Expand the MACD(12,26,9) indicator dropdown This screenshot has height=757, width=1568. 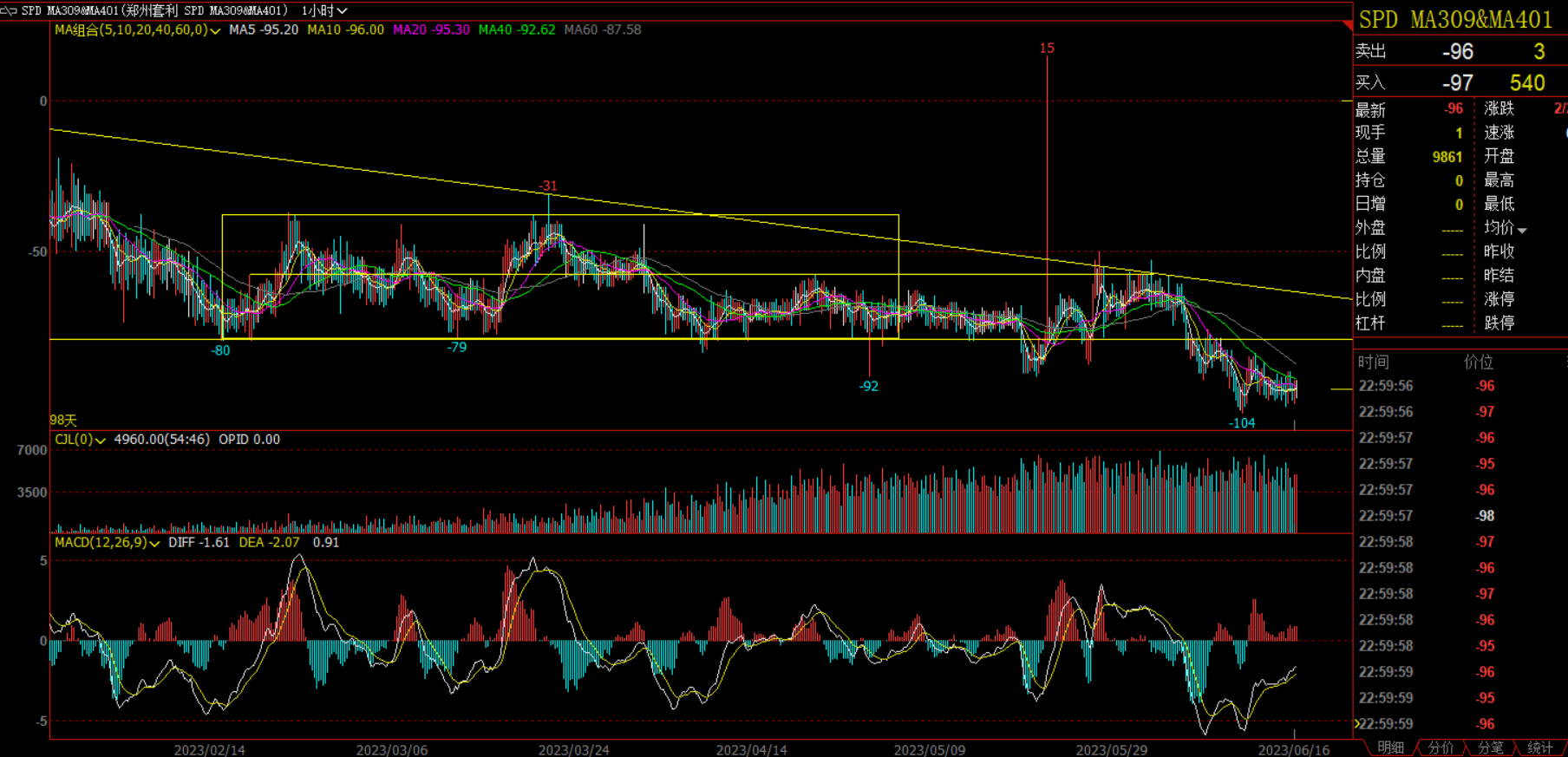tap(154, 543)
